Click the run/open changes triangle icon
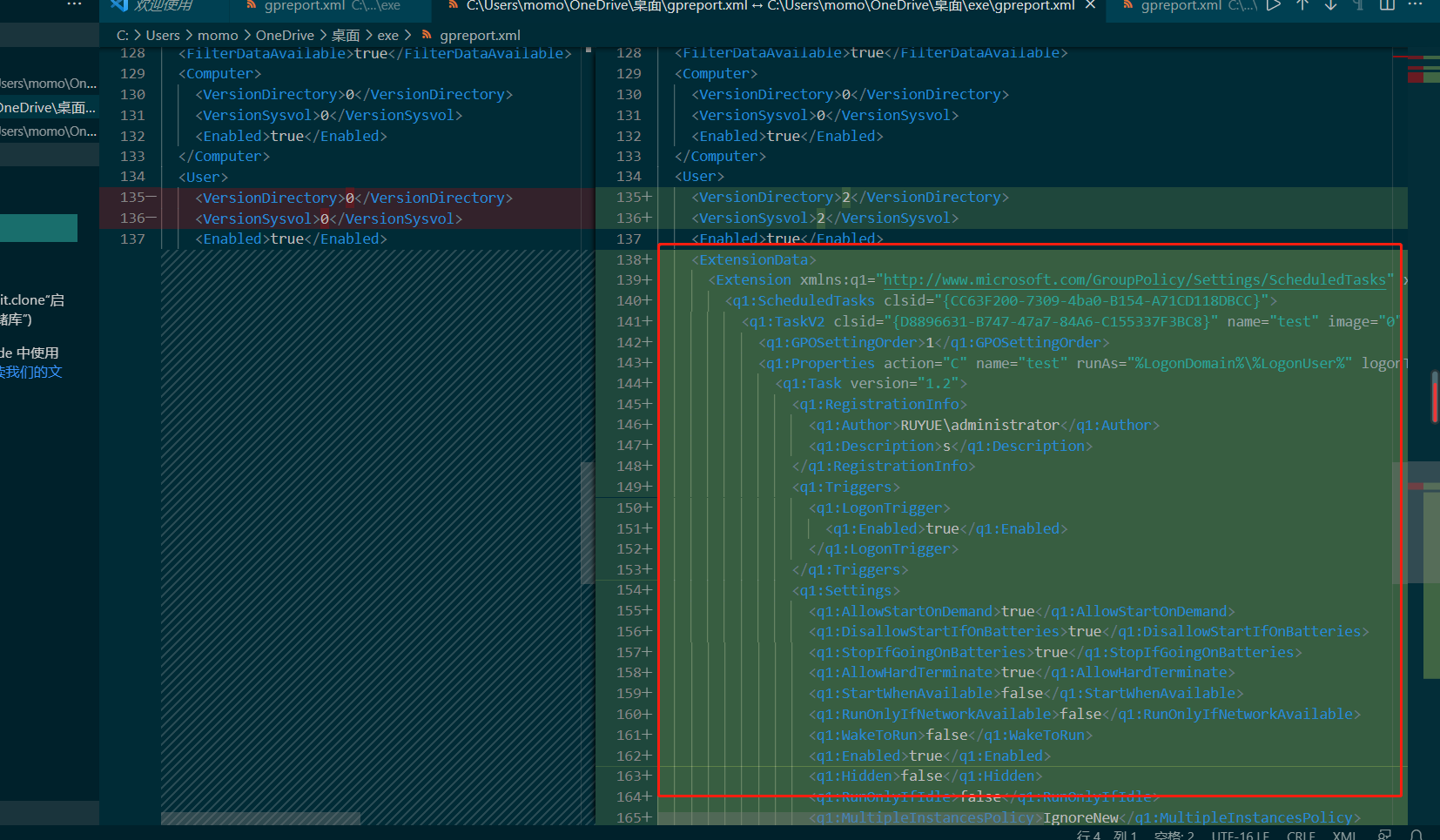Screen dimensions: 1440x840 (1274, 5)
